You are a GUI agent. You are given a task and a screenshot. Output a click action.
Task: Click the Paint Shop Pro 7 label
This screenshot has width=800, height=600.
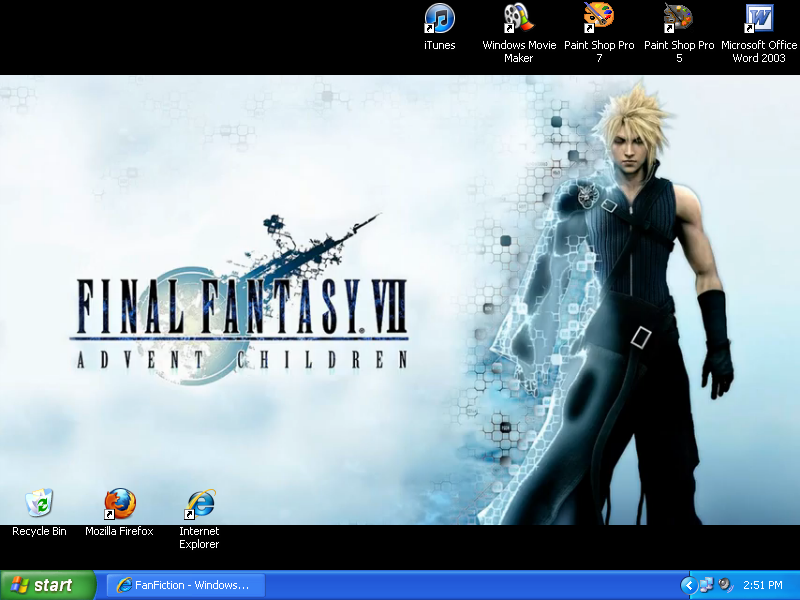point(599,52)
